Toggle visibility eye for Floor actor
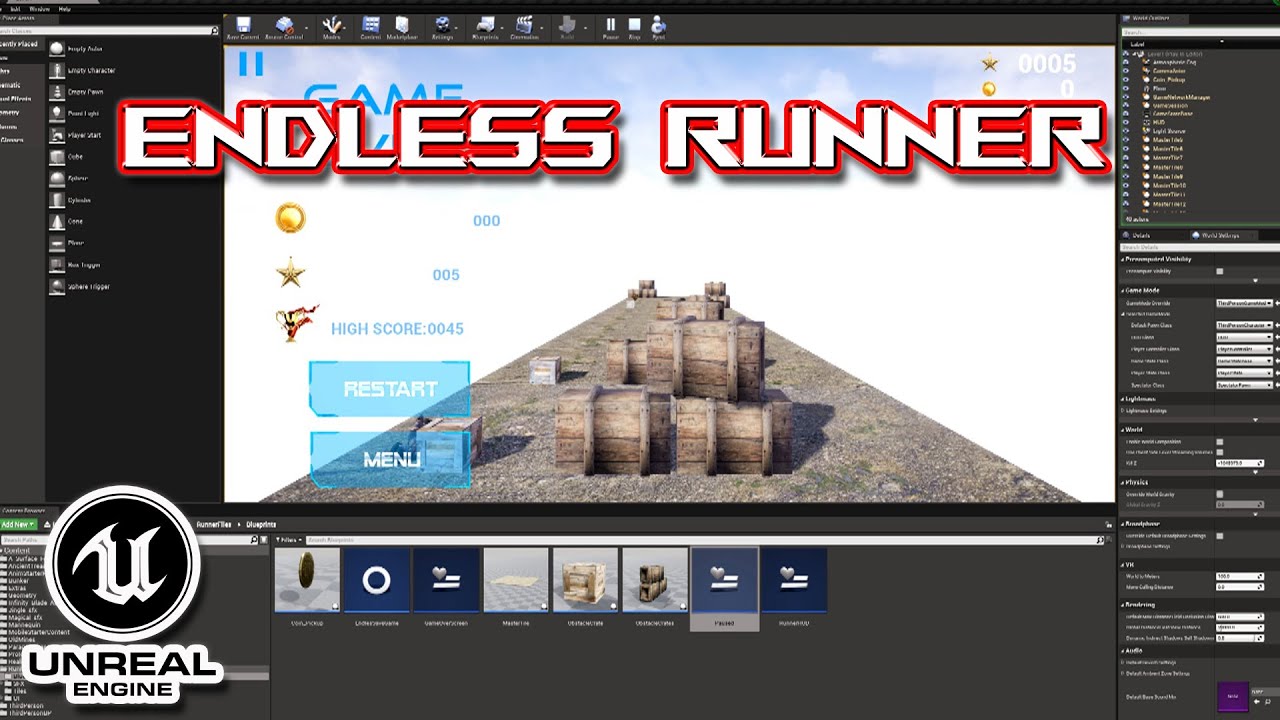 click(x=1125, y=88)
